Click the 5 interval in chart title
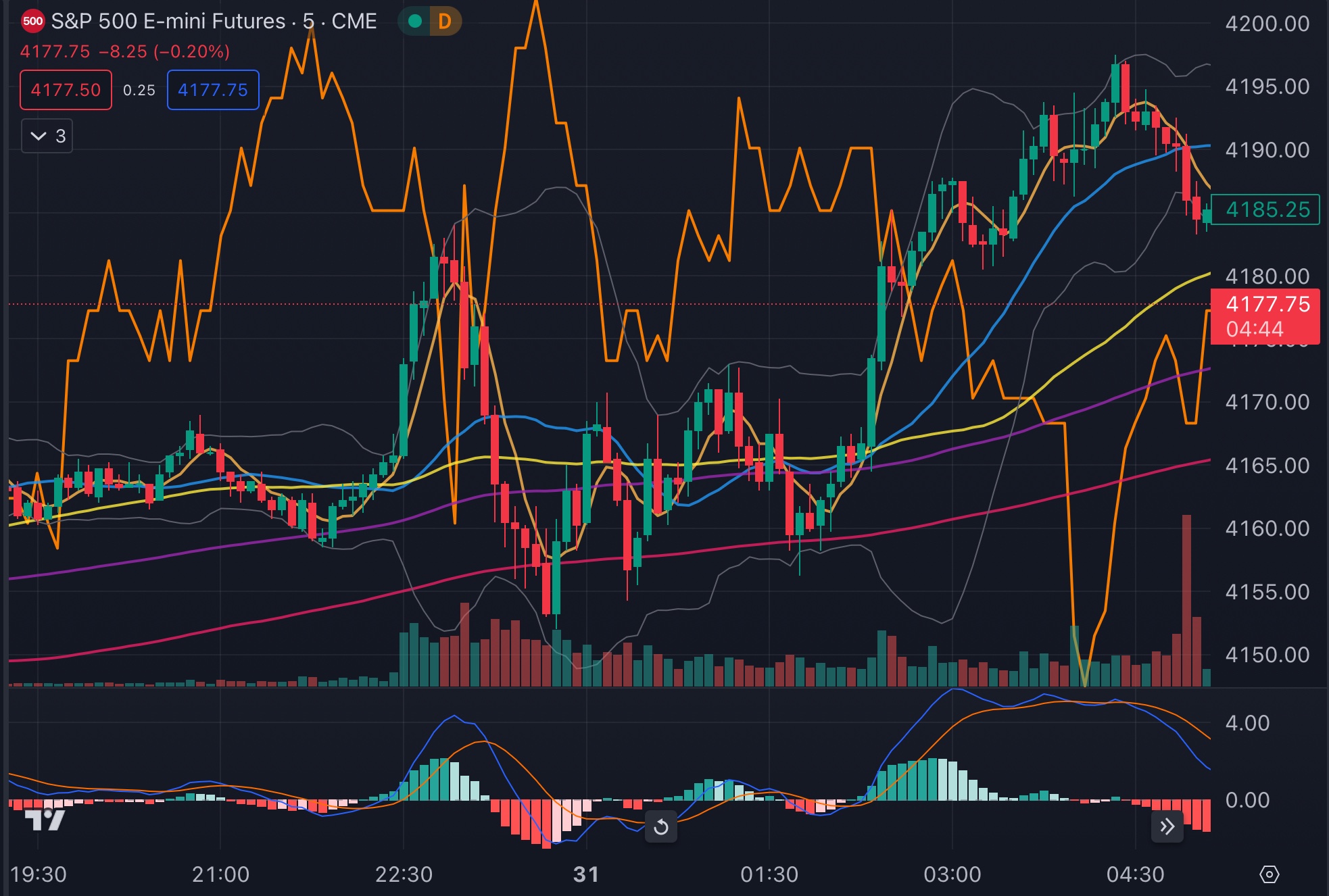This screenshot has width=1329, height=896. coord(308,21)
